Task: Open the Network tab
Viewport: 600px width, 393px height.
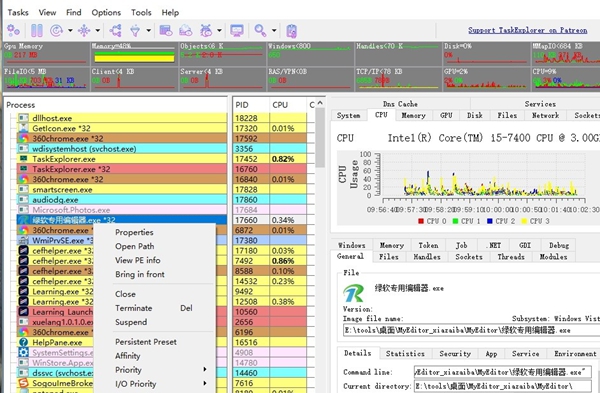Action: point(545,116)
